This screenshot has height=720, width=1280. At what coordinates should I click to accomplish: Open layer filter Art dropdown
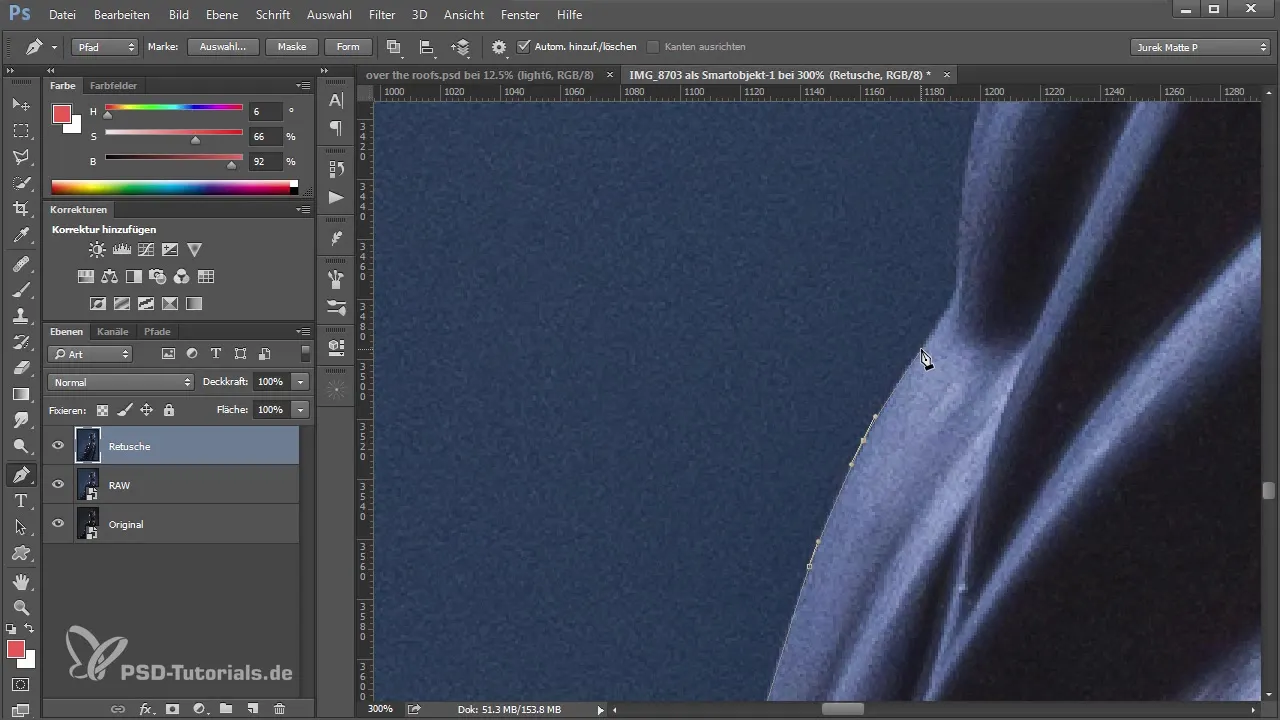(90, 354)
